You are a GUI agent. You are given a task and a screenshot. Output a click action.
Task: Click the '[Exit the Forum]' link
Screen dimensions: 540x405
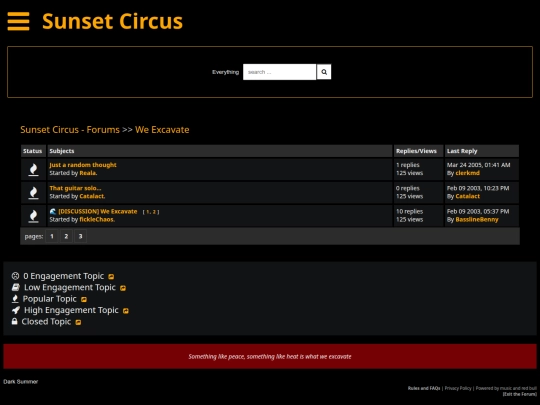click(x=520, y=394)
